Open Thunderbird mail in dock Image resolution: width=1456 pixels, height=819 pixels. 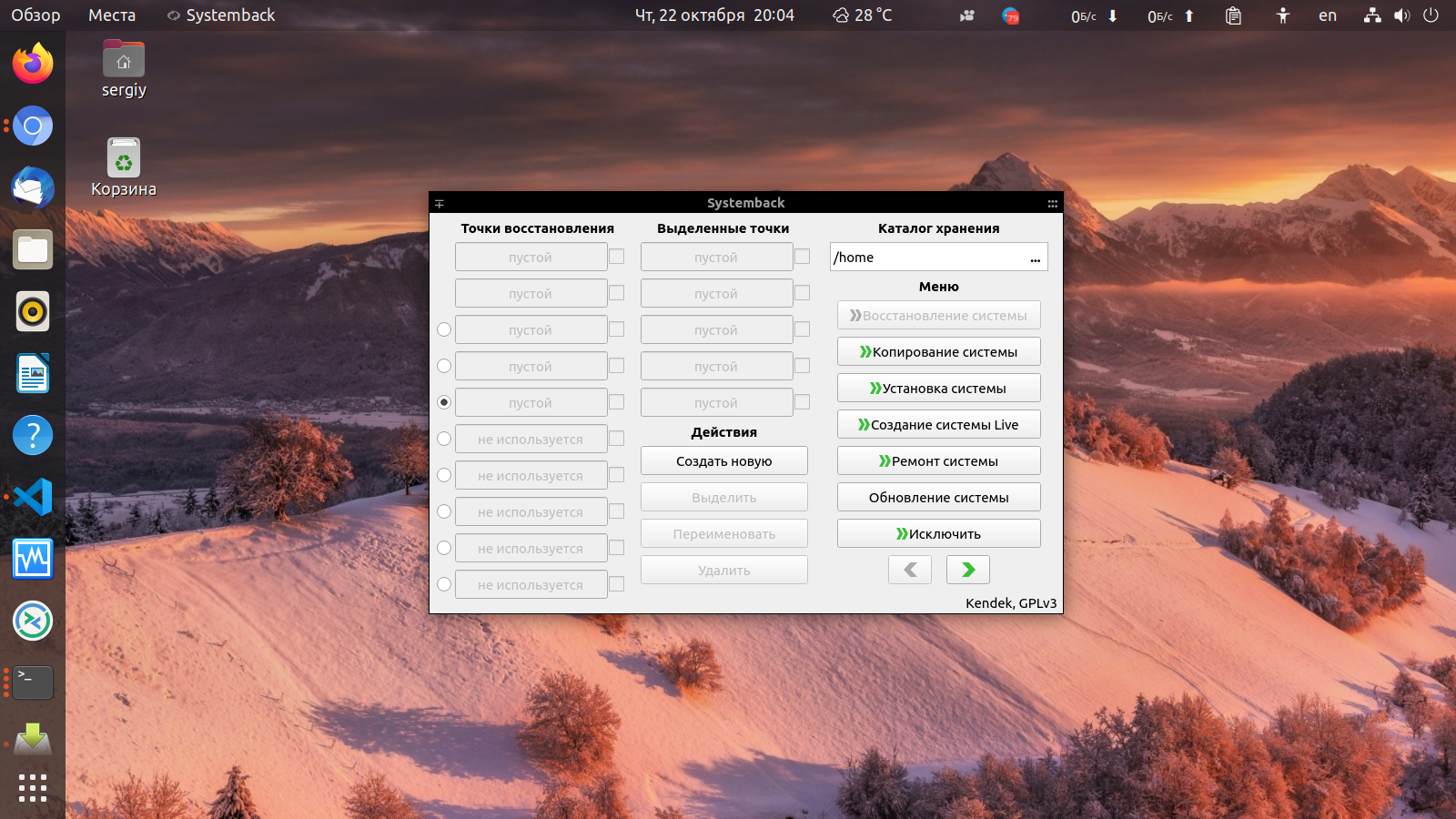(x=33, y=187)
